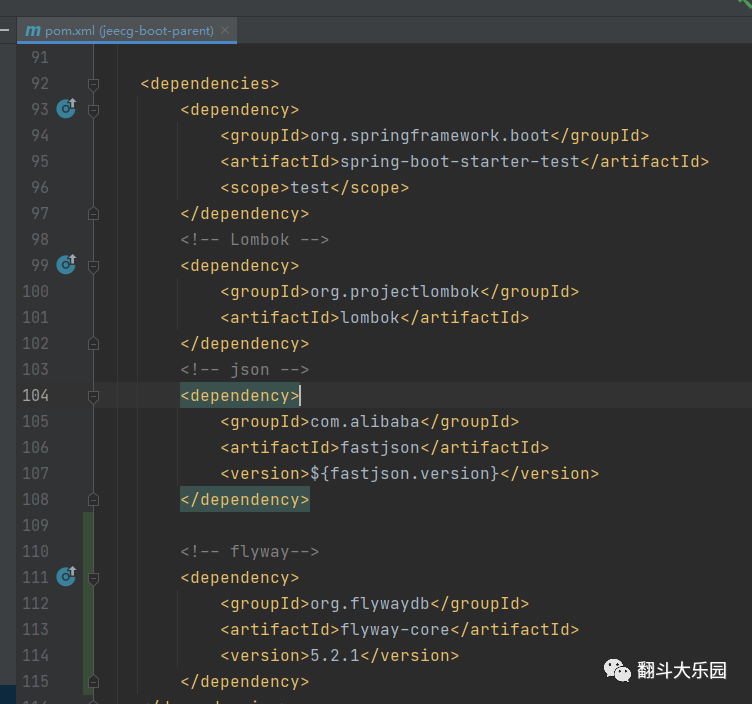Click the ${fastjson.version} property reference
752x704 pixels.
click(x=403, y=473)
